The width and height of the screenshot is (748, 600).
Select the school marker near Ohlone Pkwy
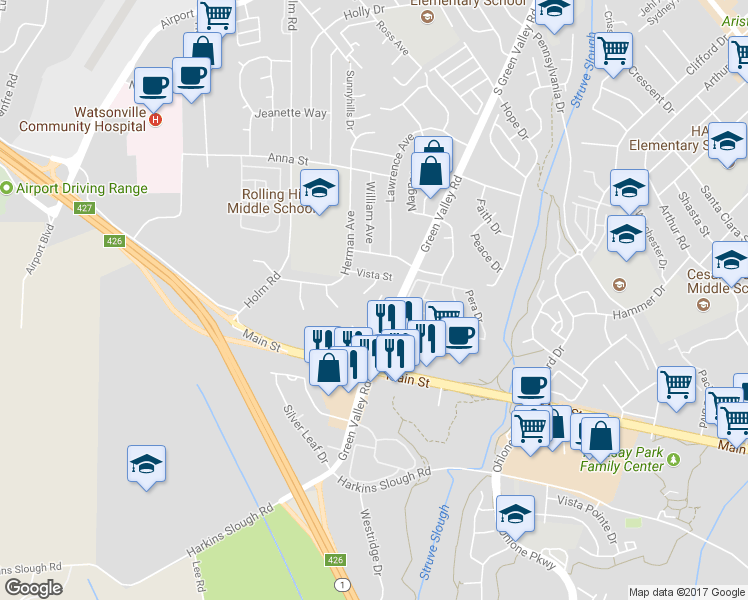515,516
